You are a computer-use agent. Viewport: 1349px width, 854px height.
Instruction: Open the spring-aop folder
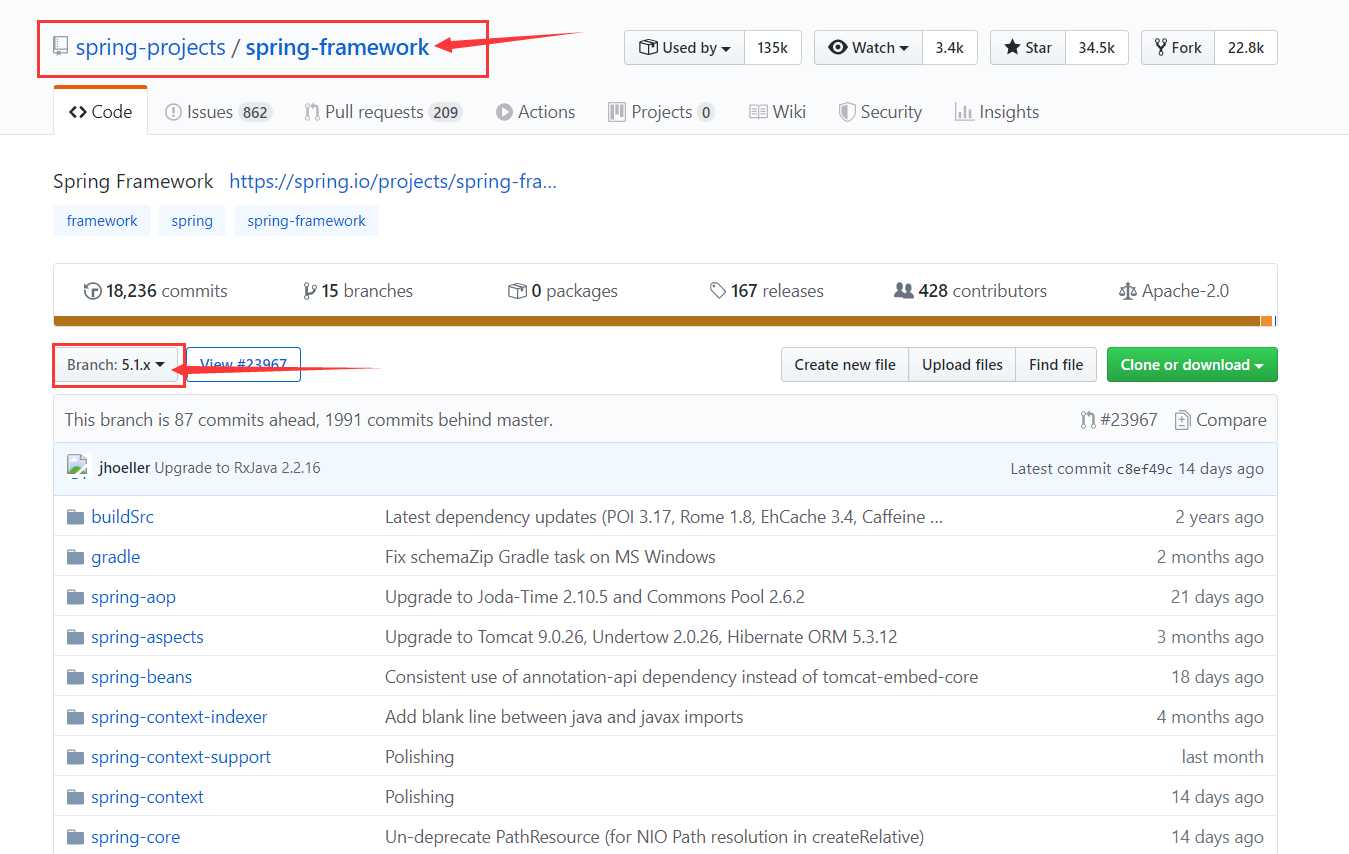tap(133, 597)
